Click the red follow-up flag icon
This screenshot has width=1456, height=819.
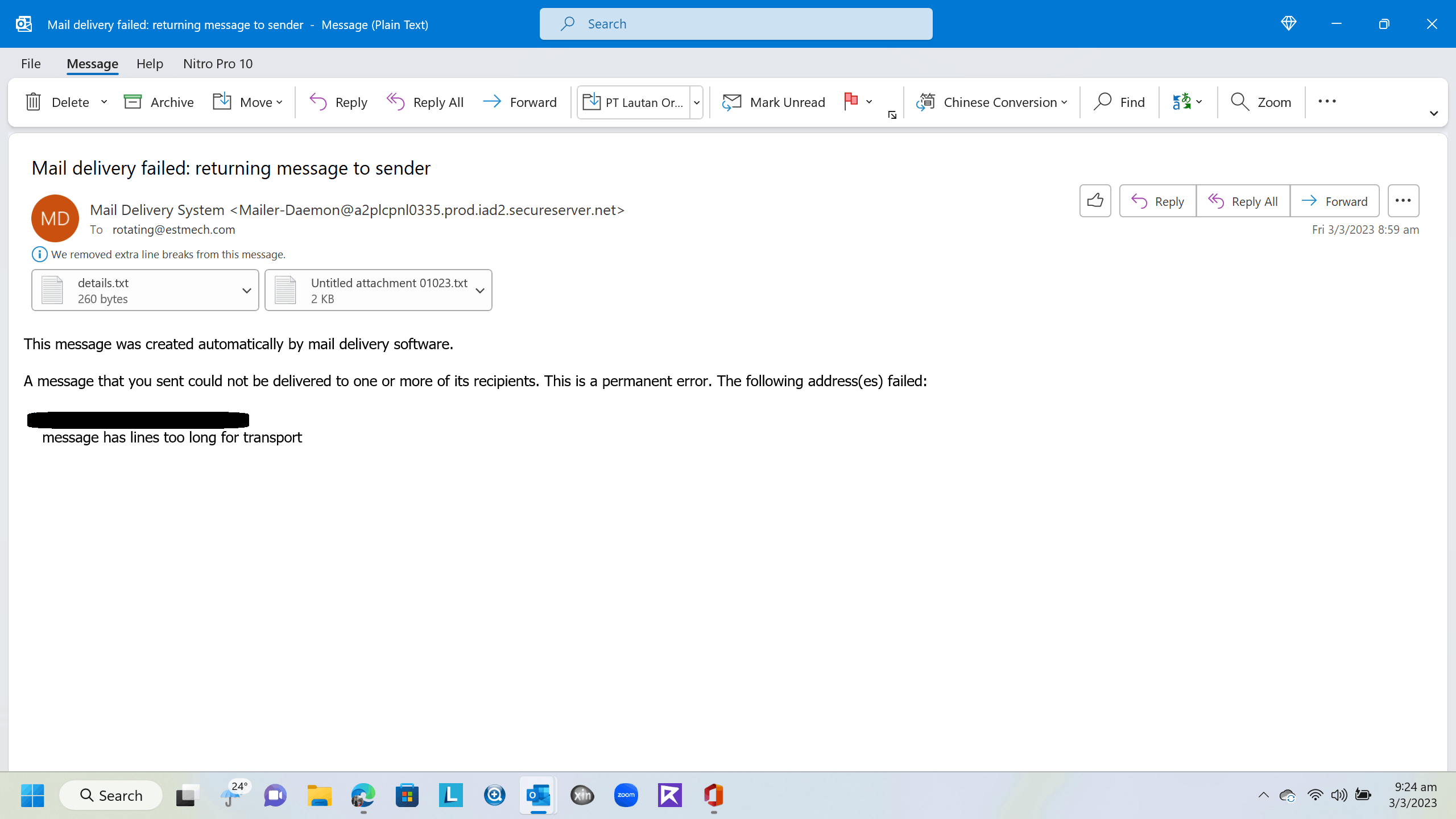[x=851, y=101]
